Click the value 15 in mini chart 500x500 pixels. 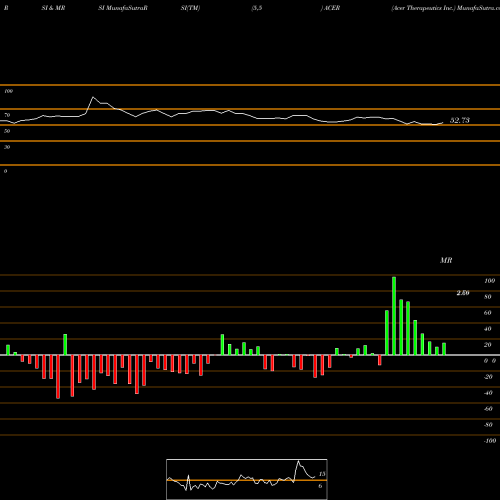pos(322,474)
